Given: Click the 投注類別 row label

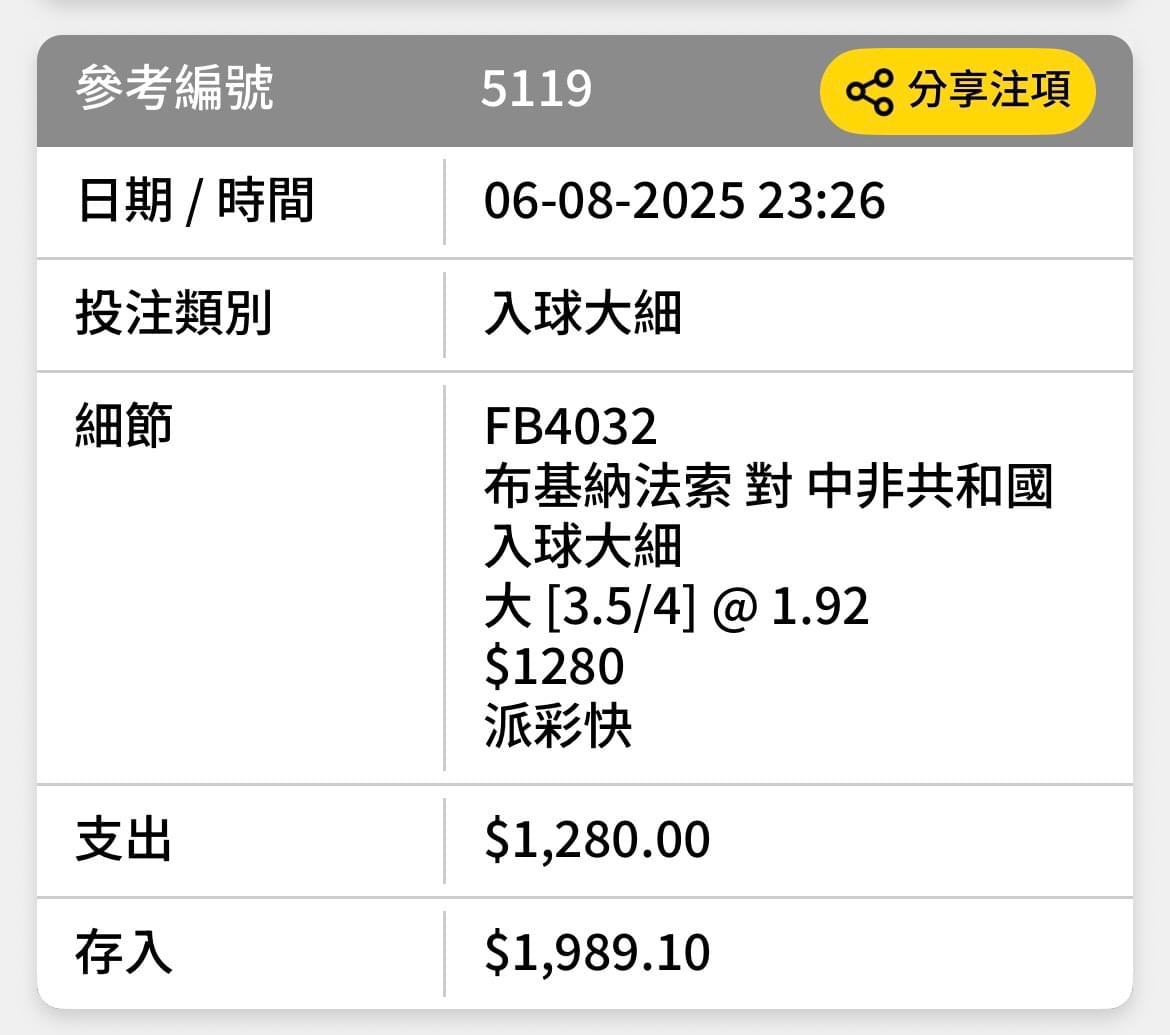Looking at the screenshot, I should coord(173,313).
